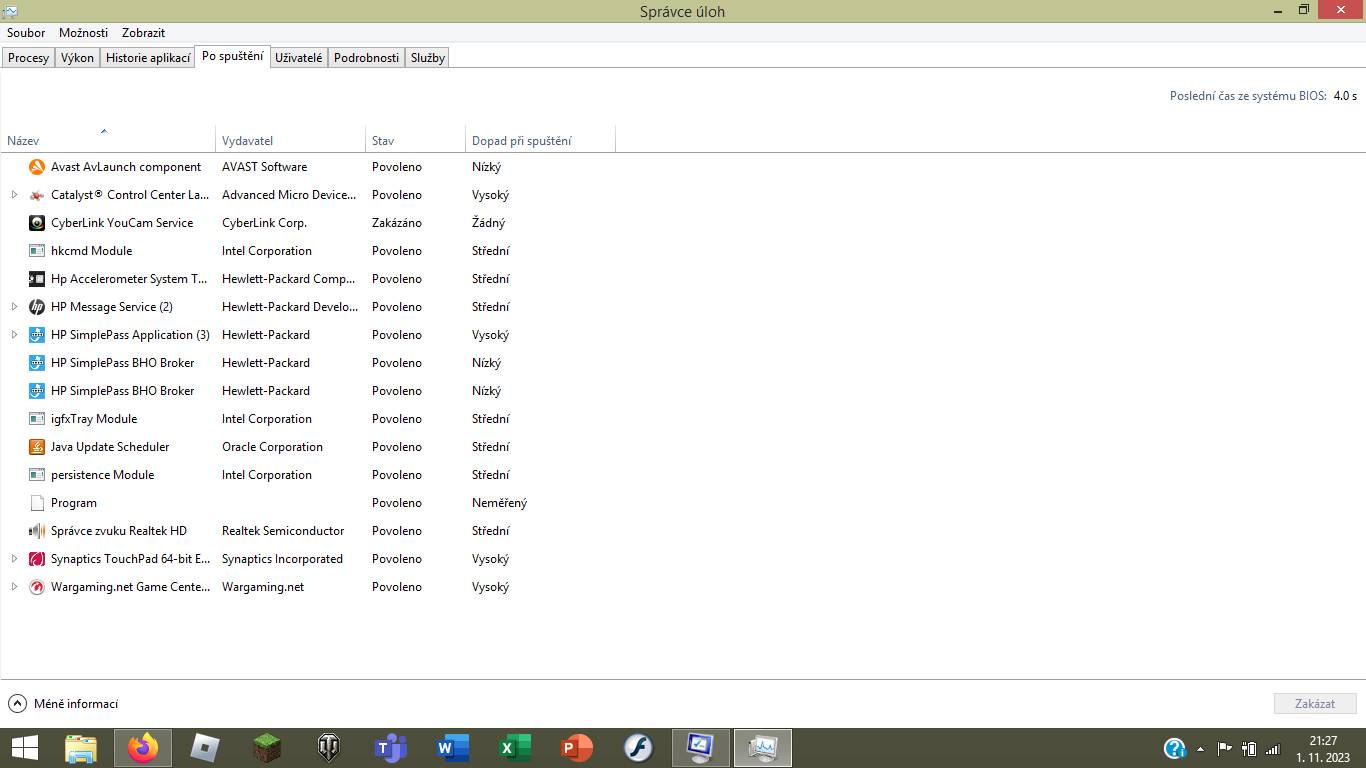This screenshot has height=768, width=1366.
Task: Click the Wargaming.net Game Center icon
Action: pos(37,587)
